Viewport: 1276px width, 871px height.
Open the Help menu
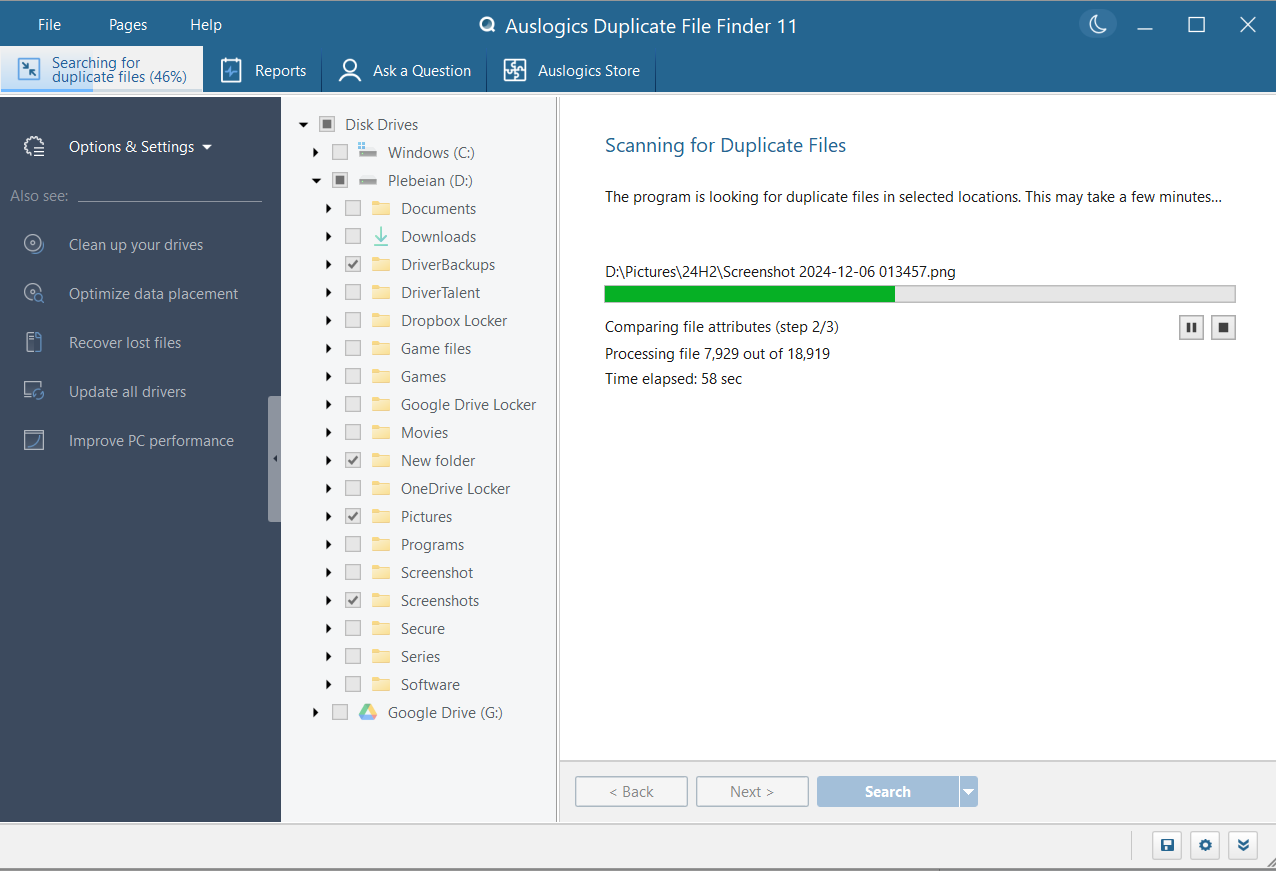[x=205, y=25]
